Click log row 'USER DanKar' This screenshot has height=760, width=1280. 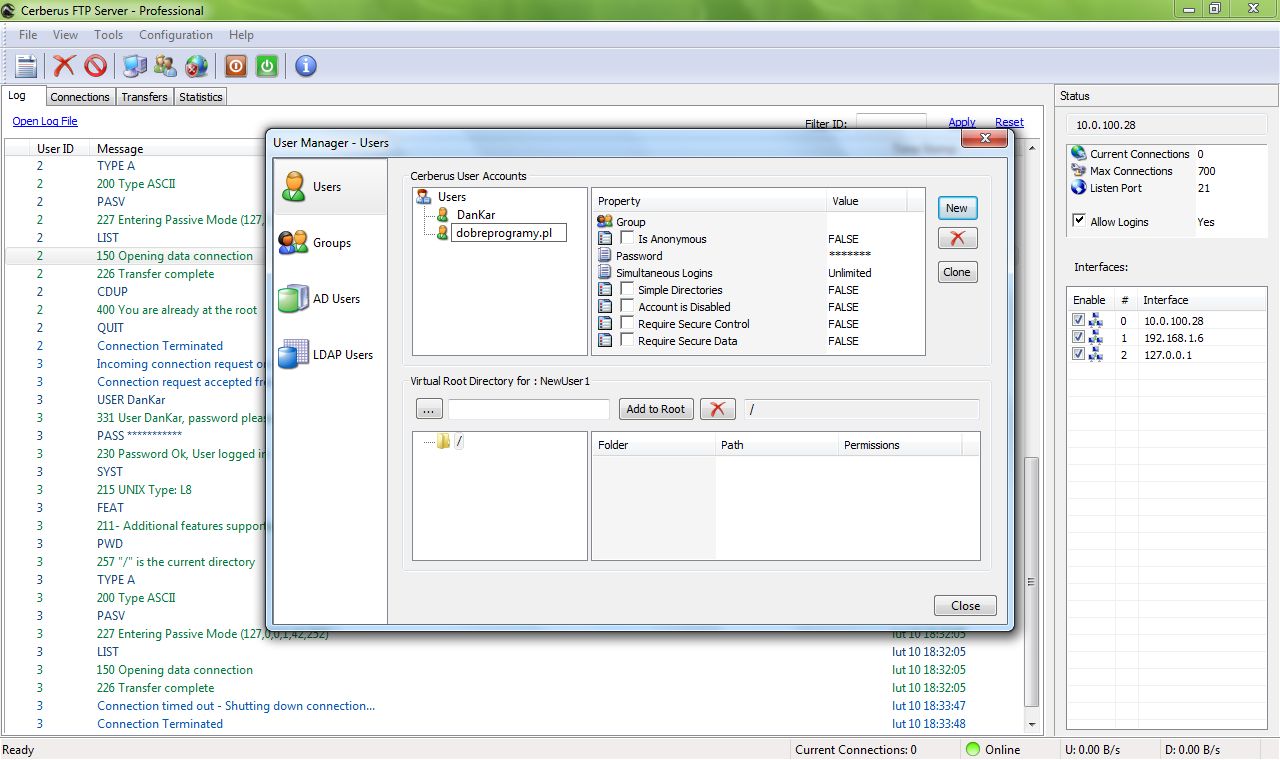(x=131, y=400)
